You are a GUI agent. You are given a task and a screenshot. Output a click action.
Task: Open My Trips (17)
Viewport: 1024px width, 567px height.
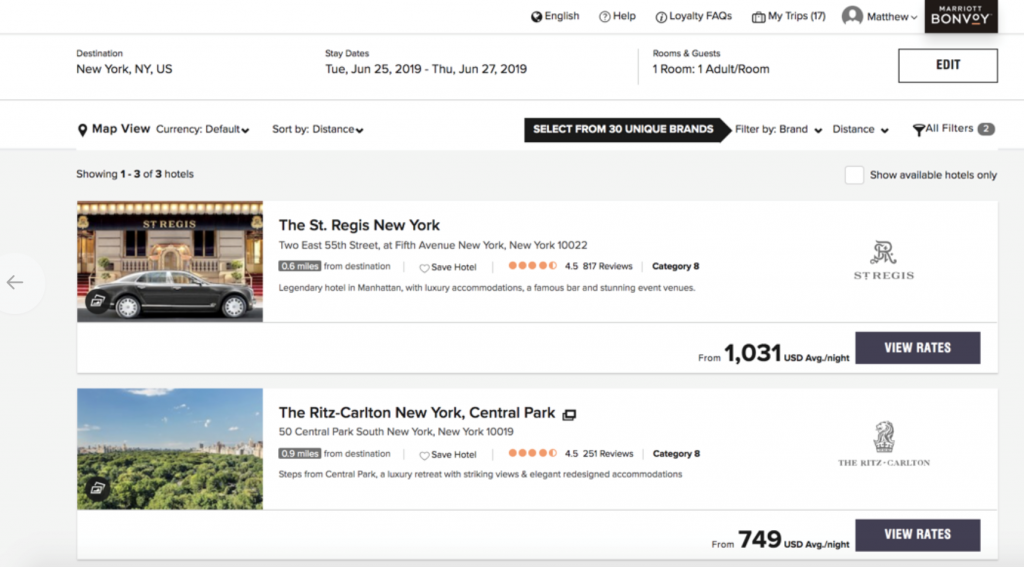797,16
